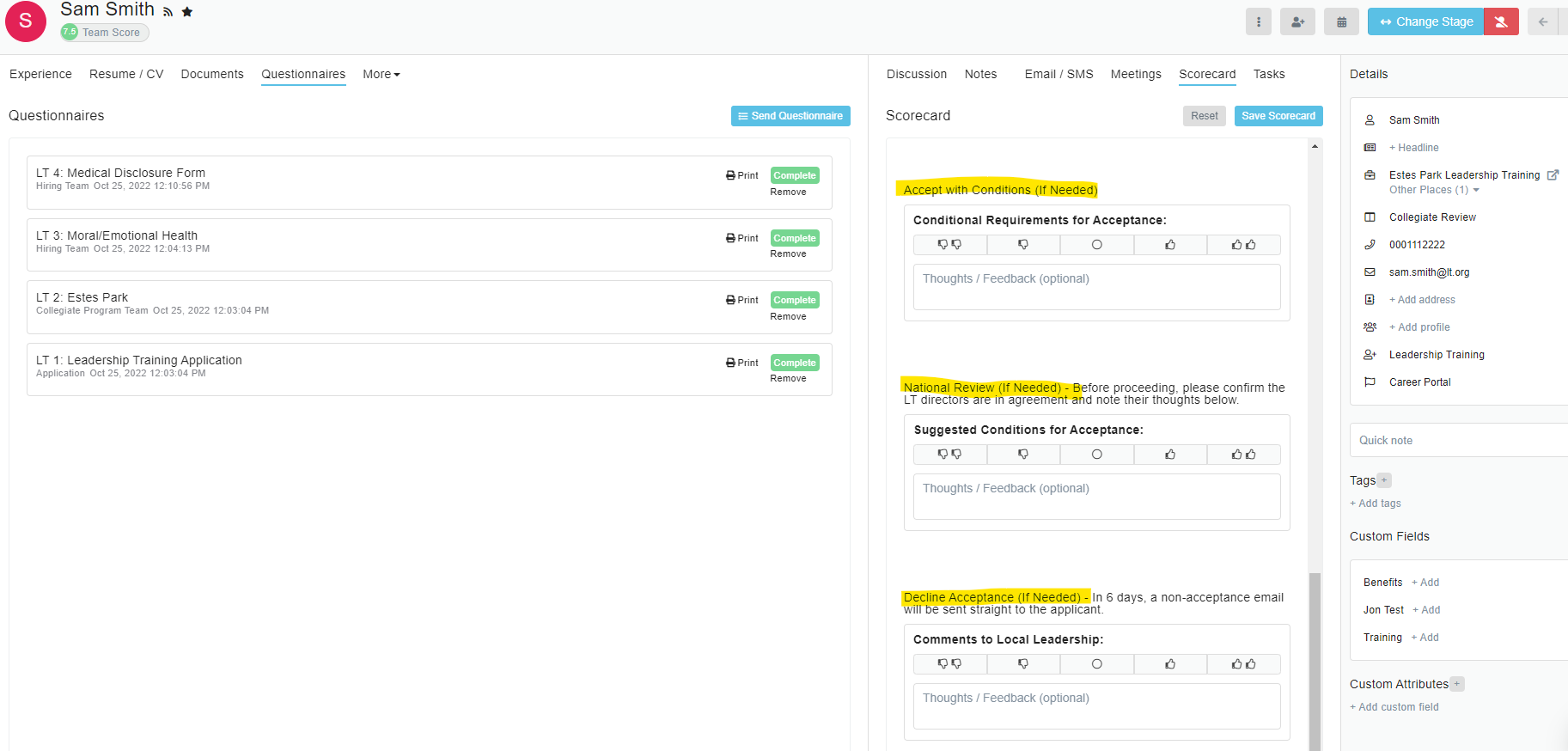
Task: Switch to the Discussion tab
Action: [916, 75]
